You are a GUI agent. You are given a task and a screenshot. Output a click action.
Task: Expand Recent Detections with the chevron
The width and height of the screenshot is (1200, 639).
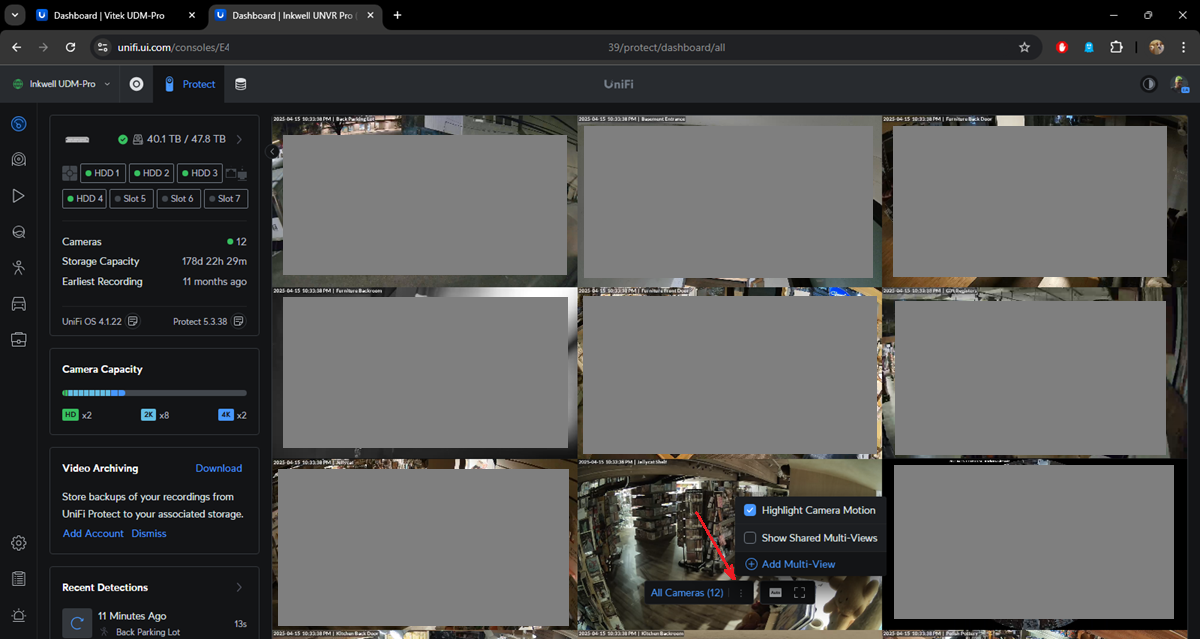coord(239,587)
